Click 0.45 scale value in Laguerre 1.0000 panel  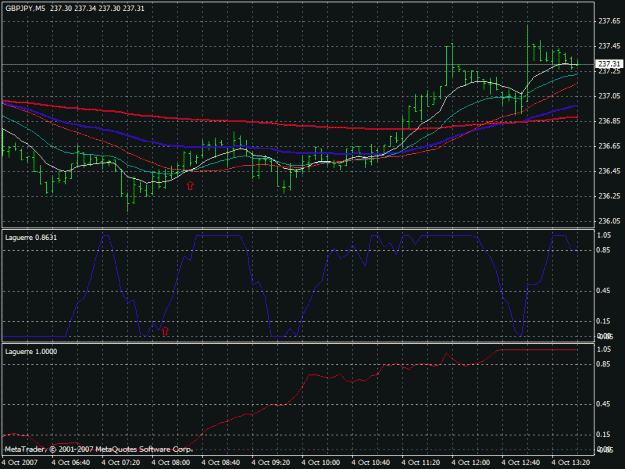(x=603, y=404)
